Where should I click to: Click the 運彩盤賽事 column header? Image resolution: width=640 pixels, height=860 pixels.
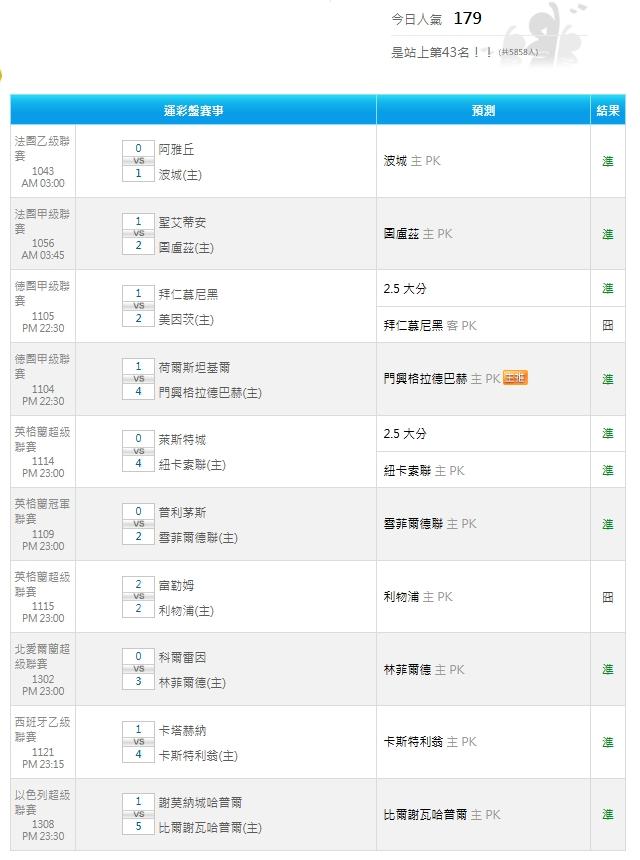194,111
